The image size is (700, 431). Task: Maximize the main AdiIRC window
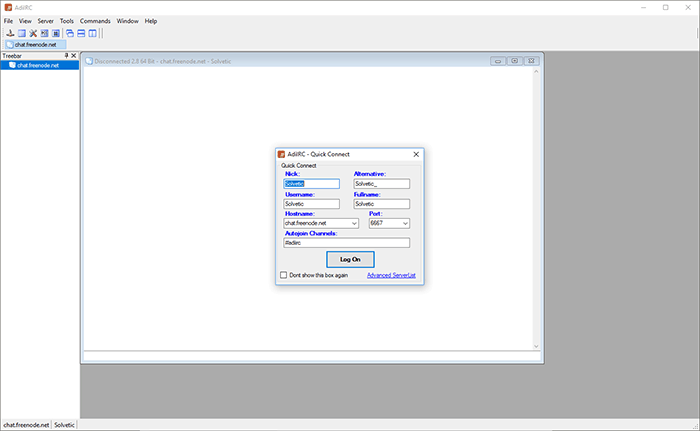pyautogui.click(x=666, y=8)
